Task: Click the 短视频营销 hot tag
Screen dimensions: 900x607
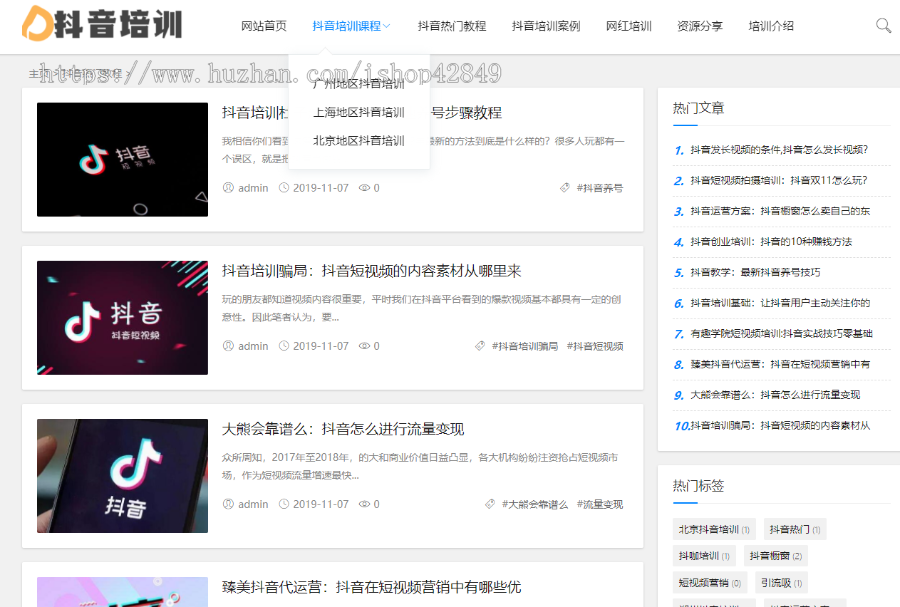Action: [709, 582]
